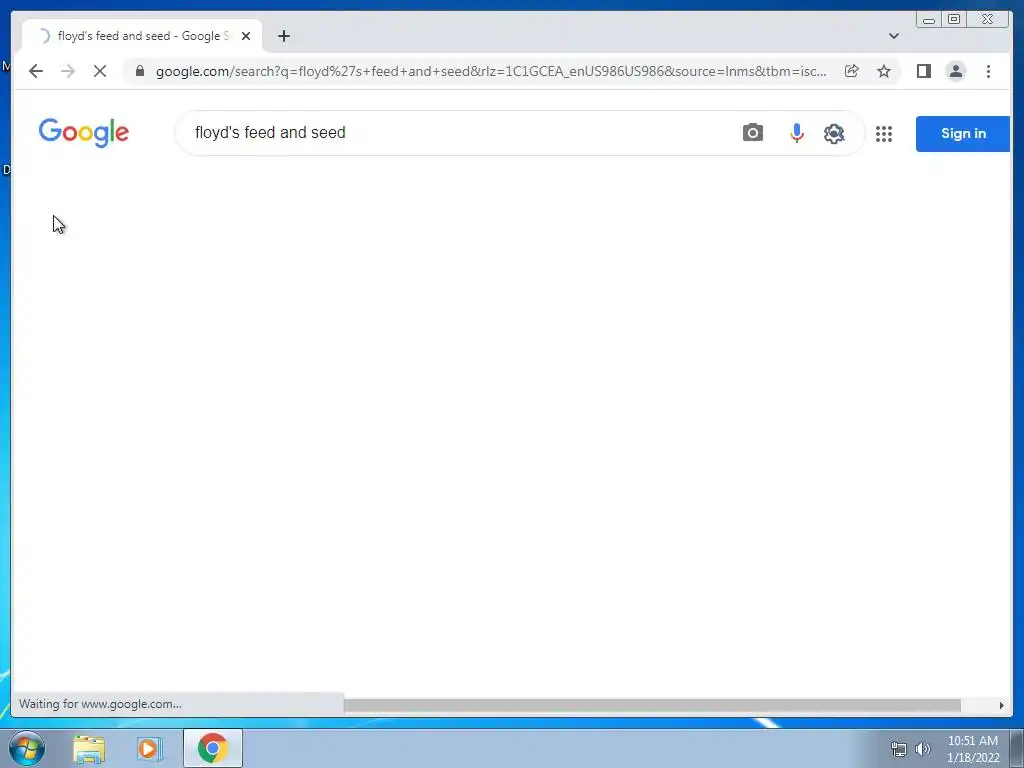The width and height of the screenshot is (1024, 768).
Task: Bookmark this tab with the star icon
Action: [x=884, y=71]
